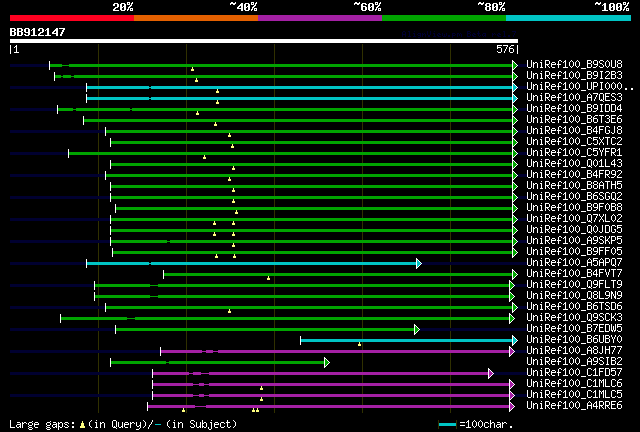This screenshot has height=432, width=640.
Task: Click the arrowhead ending UniRef100_A9SIB2 alignment
Action: pos(327,363)
